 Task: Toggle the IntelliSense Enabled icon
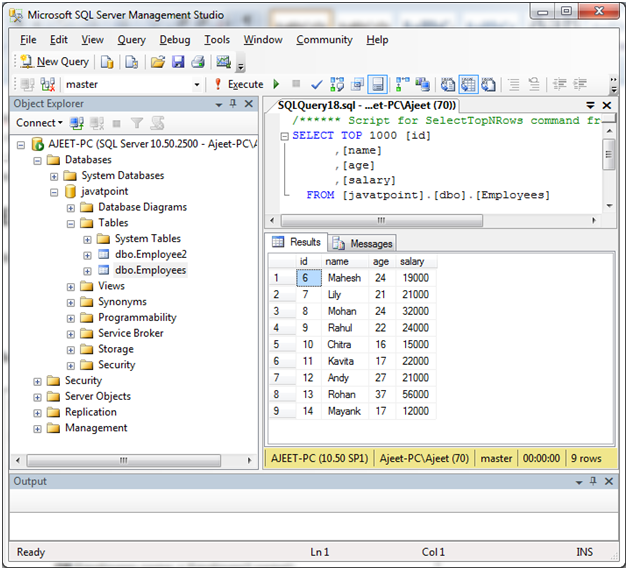click(377, 84)
